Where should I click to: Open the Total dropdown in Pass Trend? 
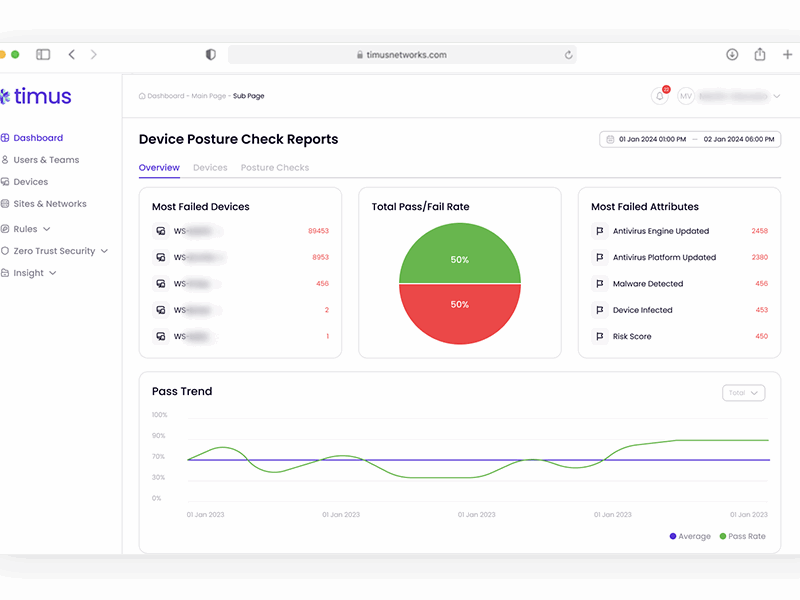click(743, 393)
